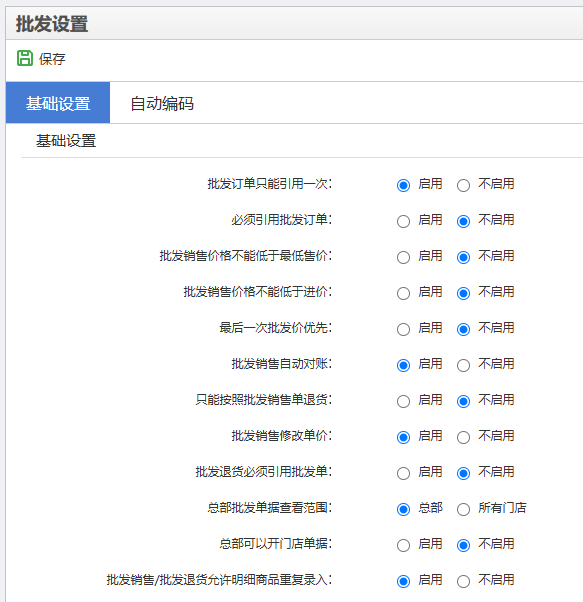Click the green save disk icon

25,58
